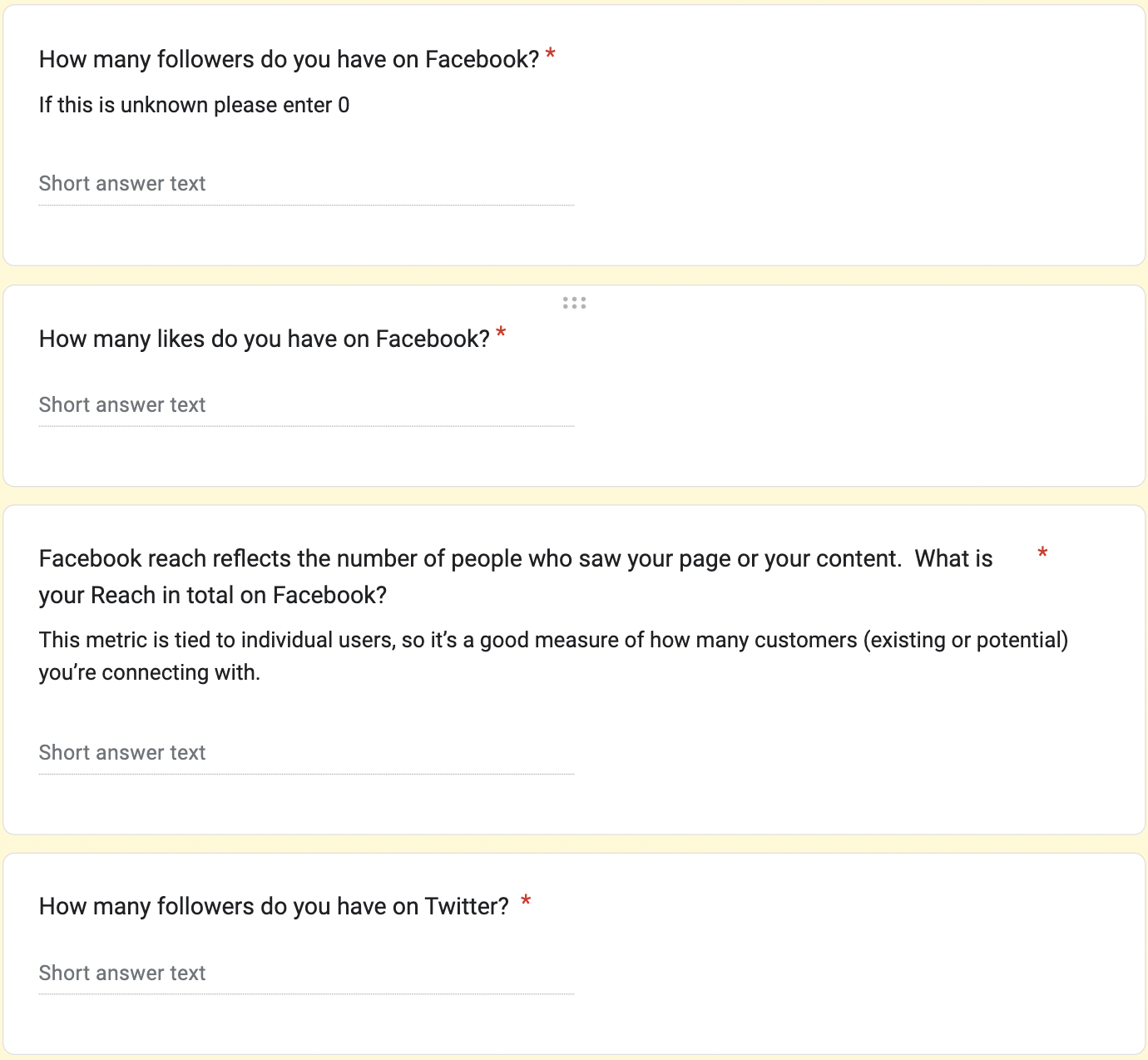The width and height of the screenshot is (1148, 1060).
Task: Click the red asterisk on the Twitter followers question
Action: (526, 899)
